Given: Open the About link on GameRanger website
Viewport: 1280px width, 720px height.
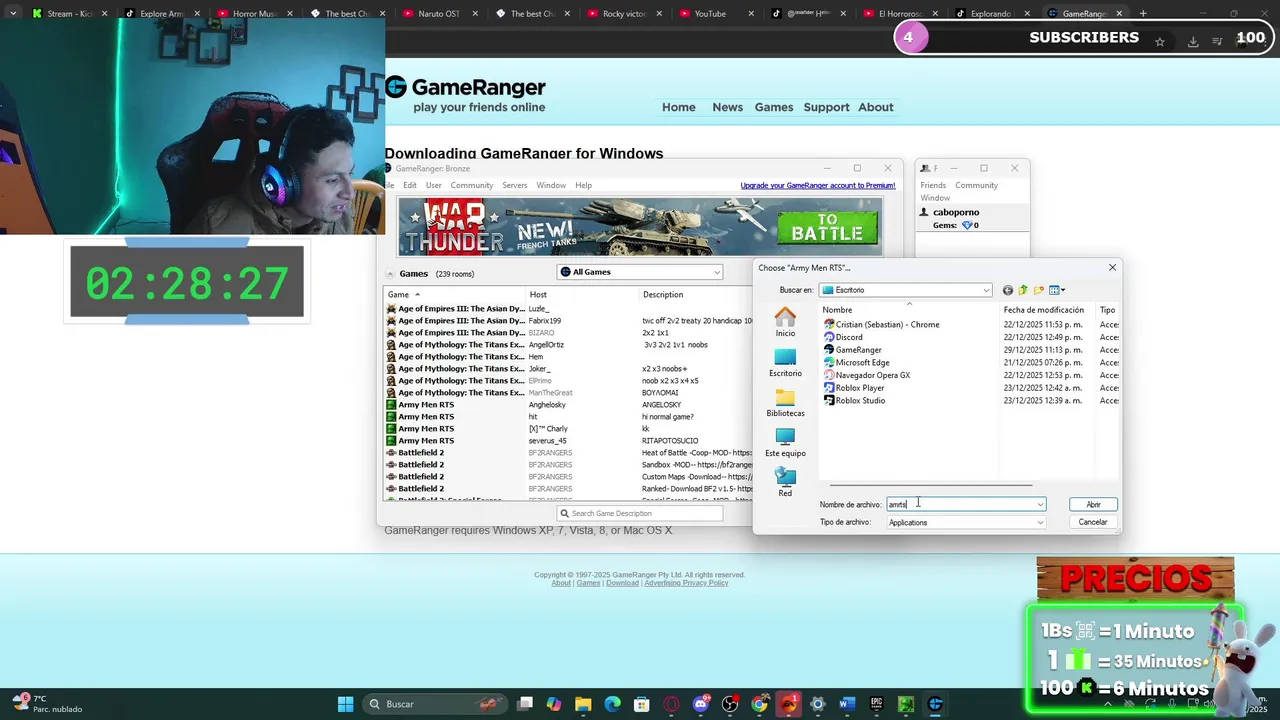Looking at the screenshot, I should pyautogui.click(x=875, y=107).
